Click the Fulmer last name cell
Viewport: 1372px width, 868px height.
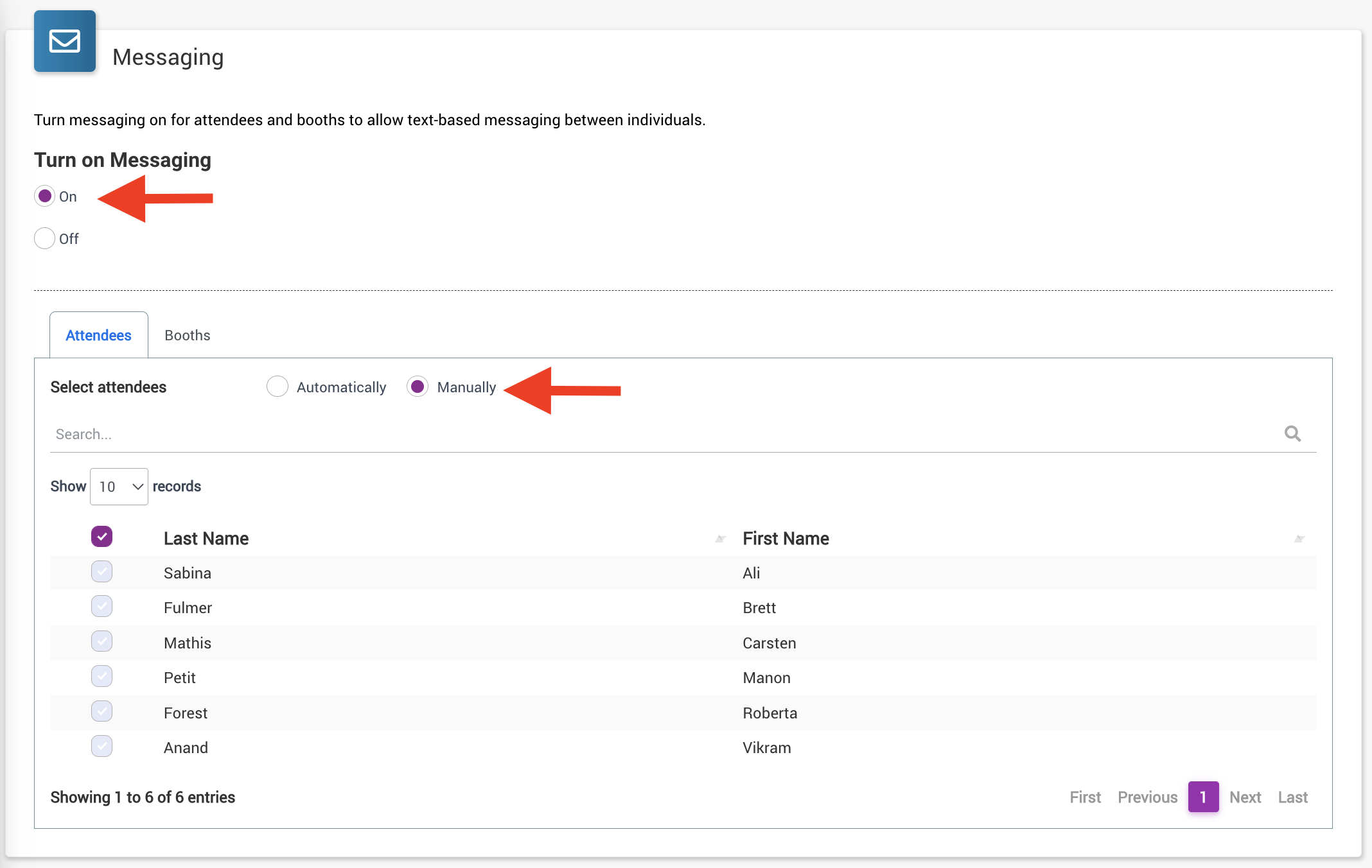[188, 607]
